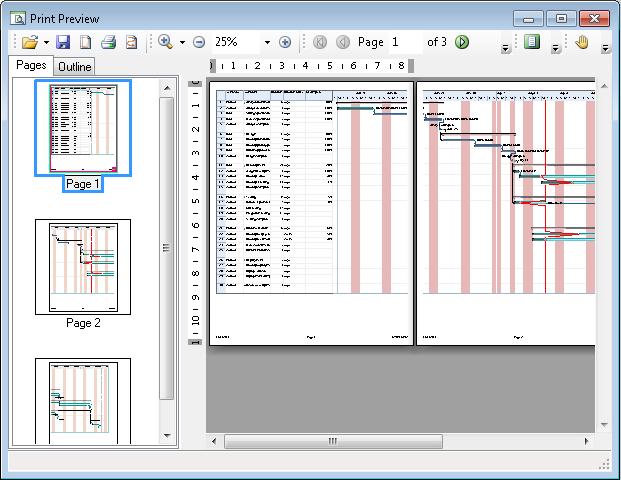Viewport: 621px width, 480px height.
Task: Select the Hand pan tool
Action: click(x=583, y=42)
